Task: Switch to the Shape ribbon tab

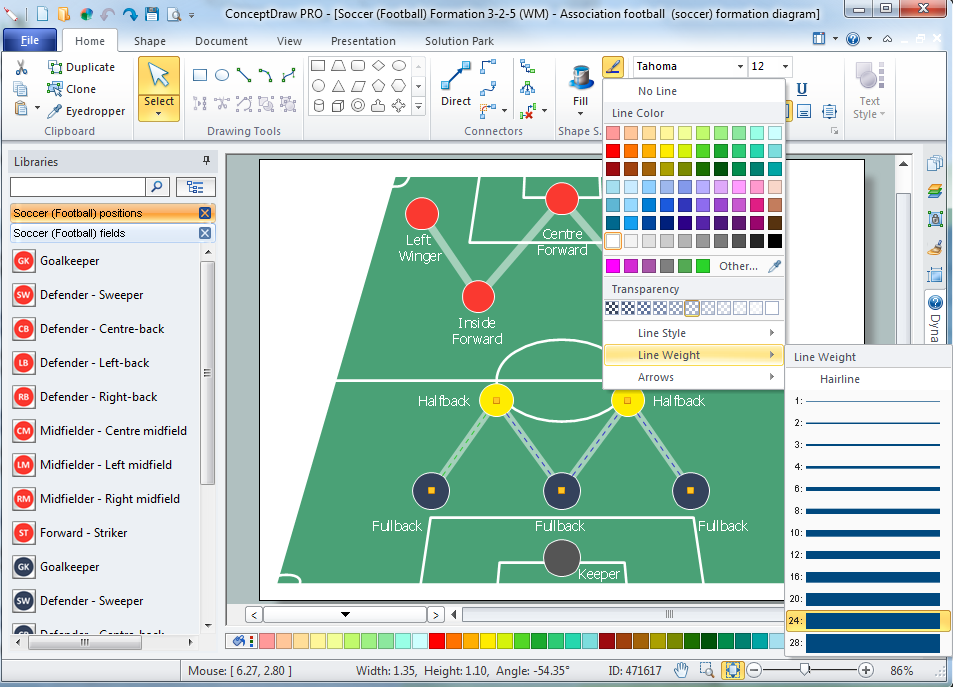Action: point(151,41)
